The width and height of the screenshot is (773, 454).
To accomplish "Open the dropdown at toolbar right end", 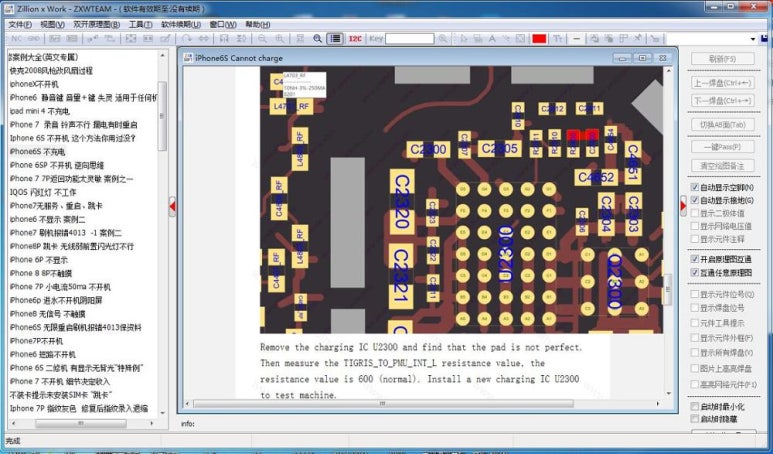I will (753, 39).
